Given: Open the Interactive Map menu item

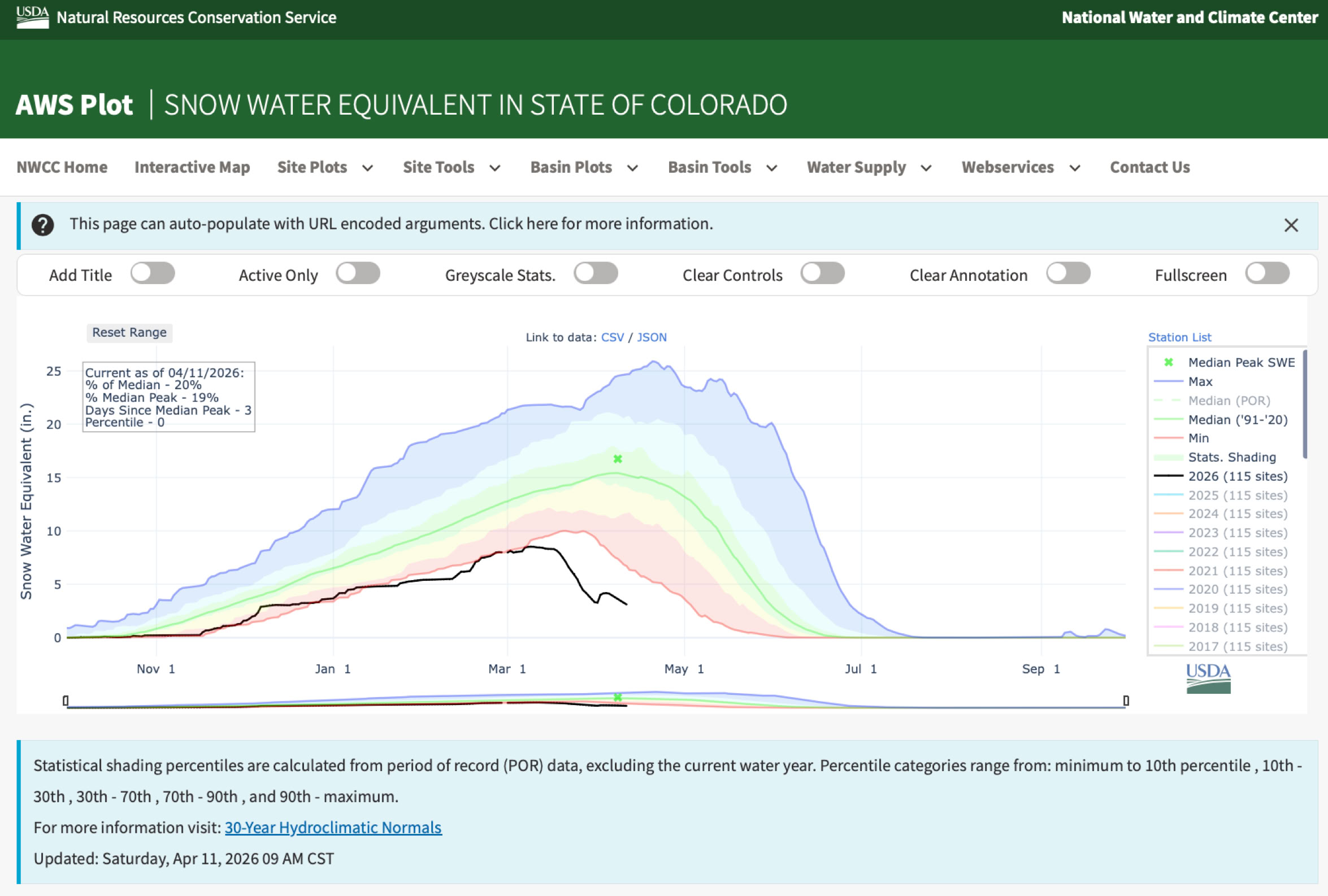Looking at the screenshot, I should tap(192, 167).
